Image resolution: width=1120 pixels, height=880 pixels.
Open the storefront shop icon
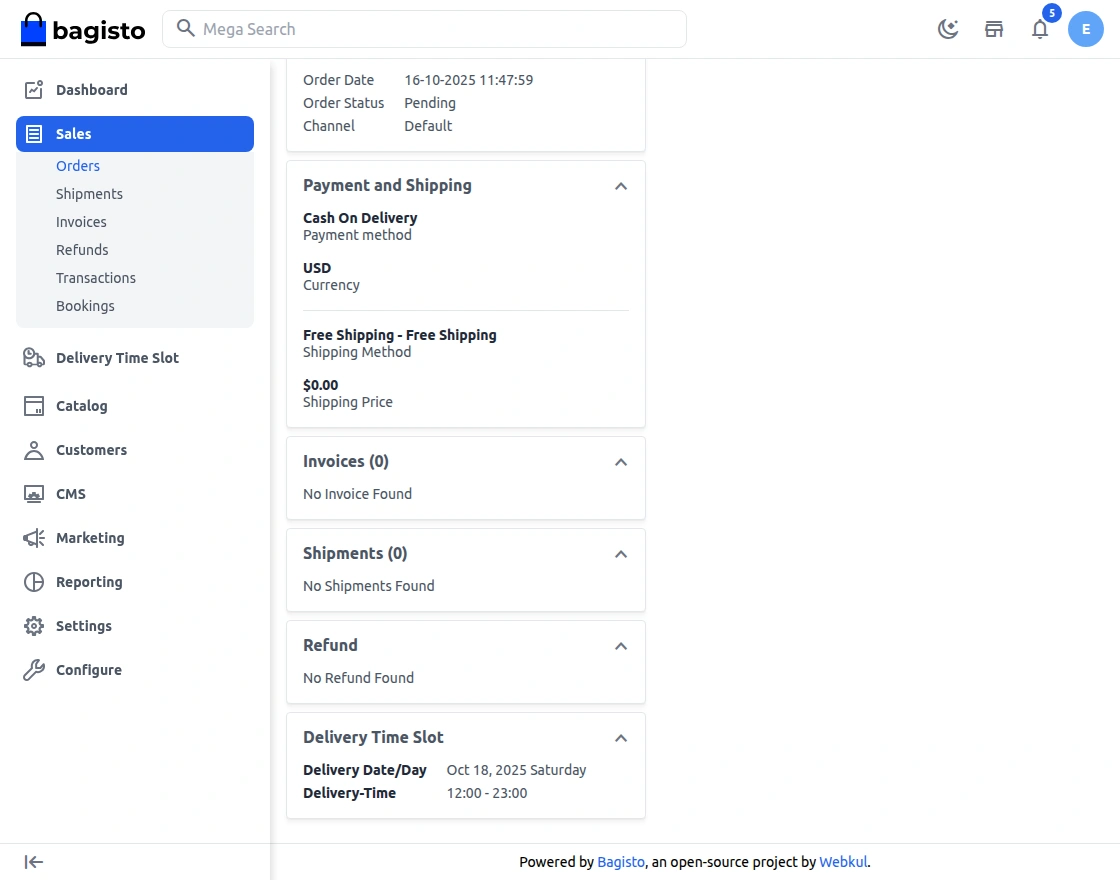[x=994, y=29]
